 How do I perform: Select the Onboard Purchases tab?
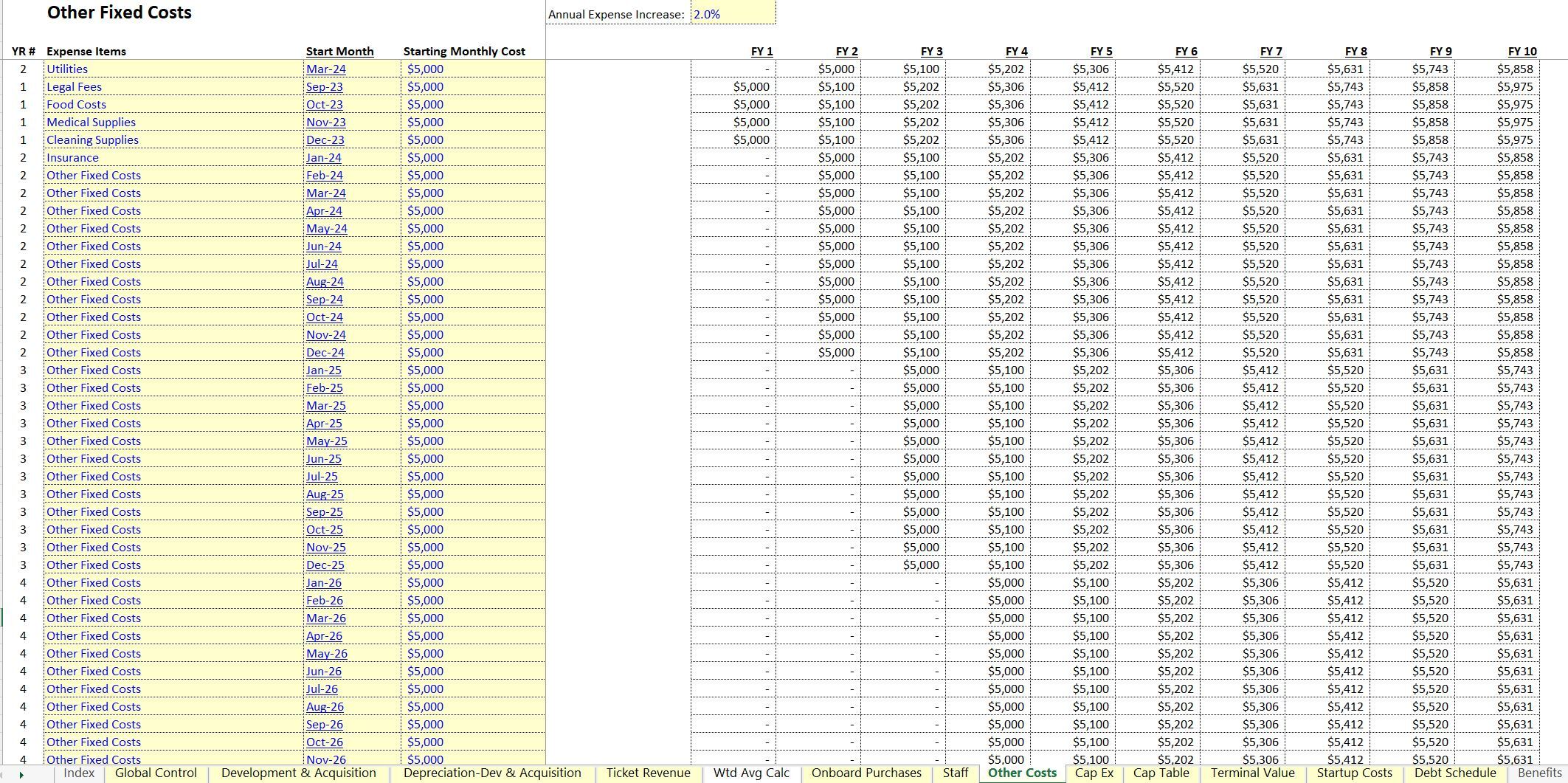pos(866,773)
